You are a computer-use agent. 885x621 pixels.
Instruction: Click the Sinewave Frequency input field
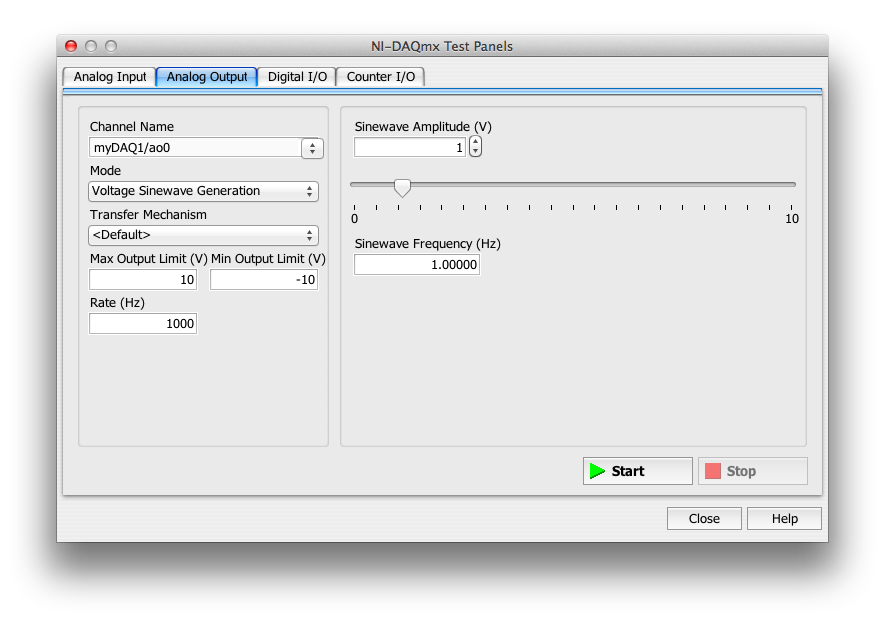(417, 265)
